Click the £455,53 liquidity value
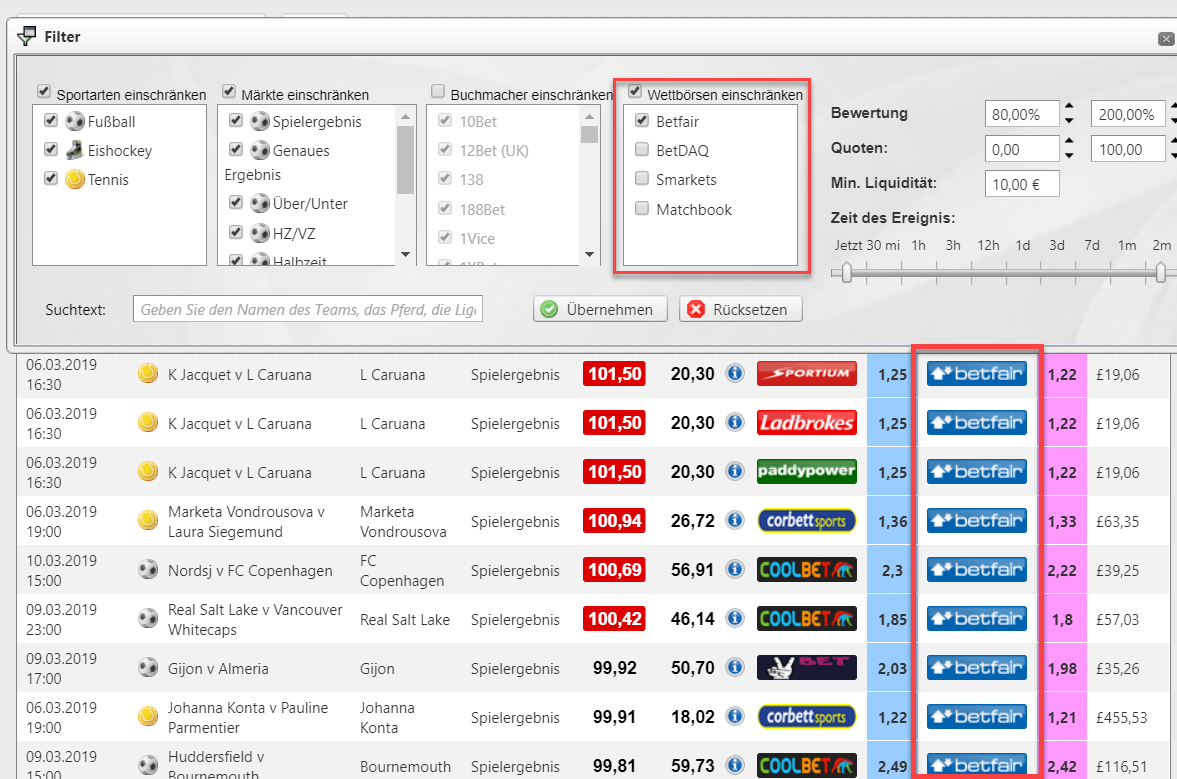Screen dimensions: 1177x779 click(x=1121, y=717)
